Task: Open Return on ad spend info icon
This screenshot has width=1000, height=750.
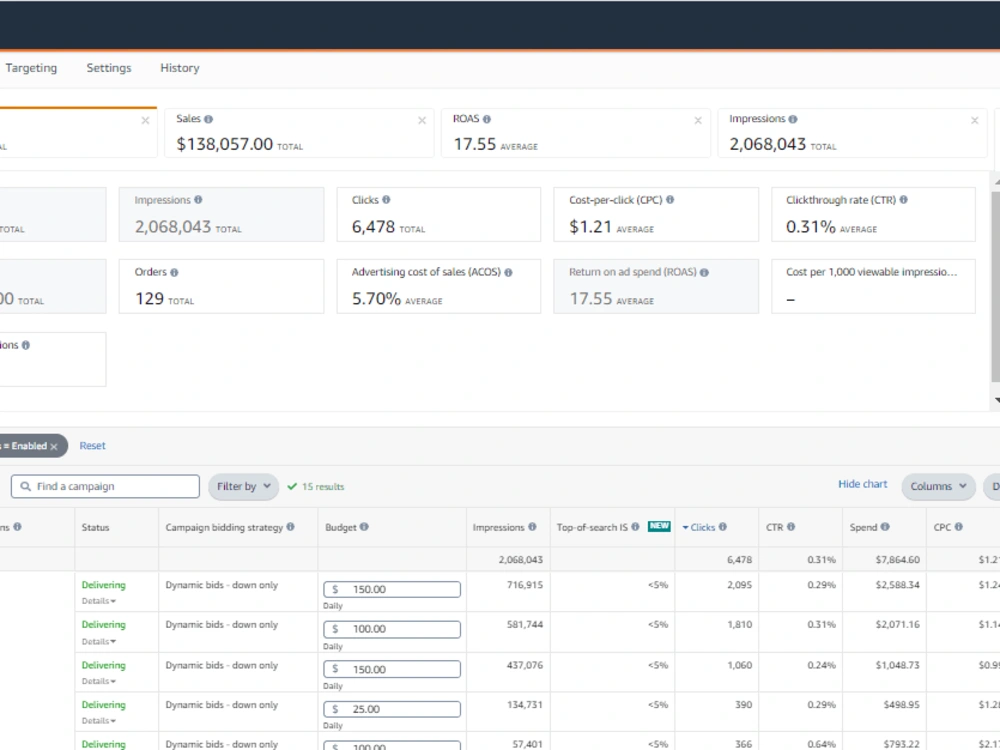Action: [704, 272]
